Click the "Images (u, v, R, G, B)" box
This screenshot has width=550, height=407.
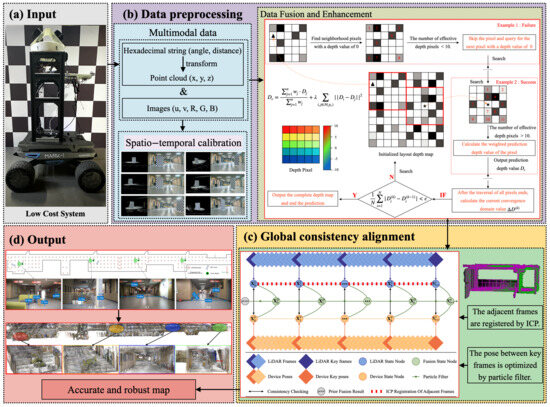pyautogui.click(x=182, y=108)
